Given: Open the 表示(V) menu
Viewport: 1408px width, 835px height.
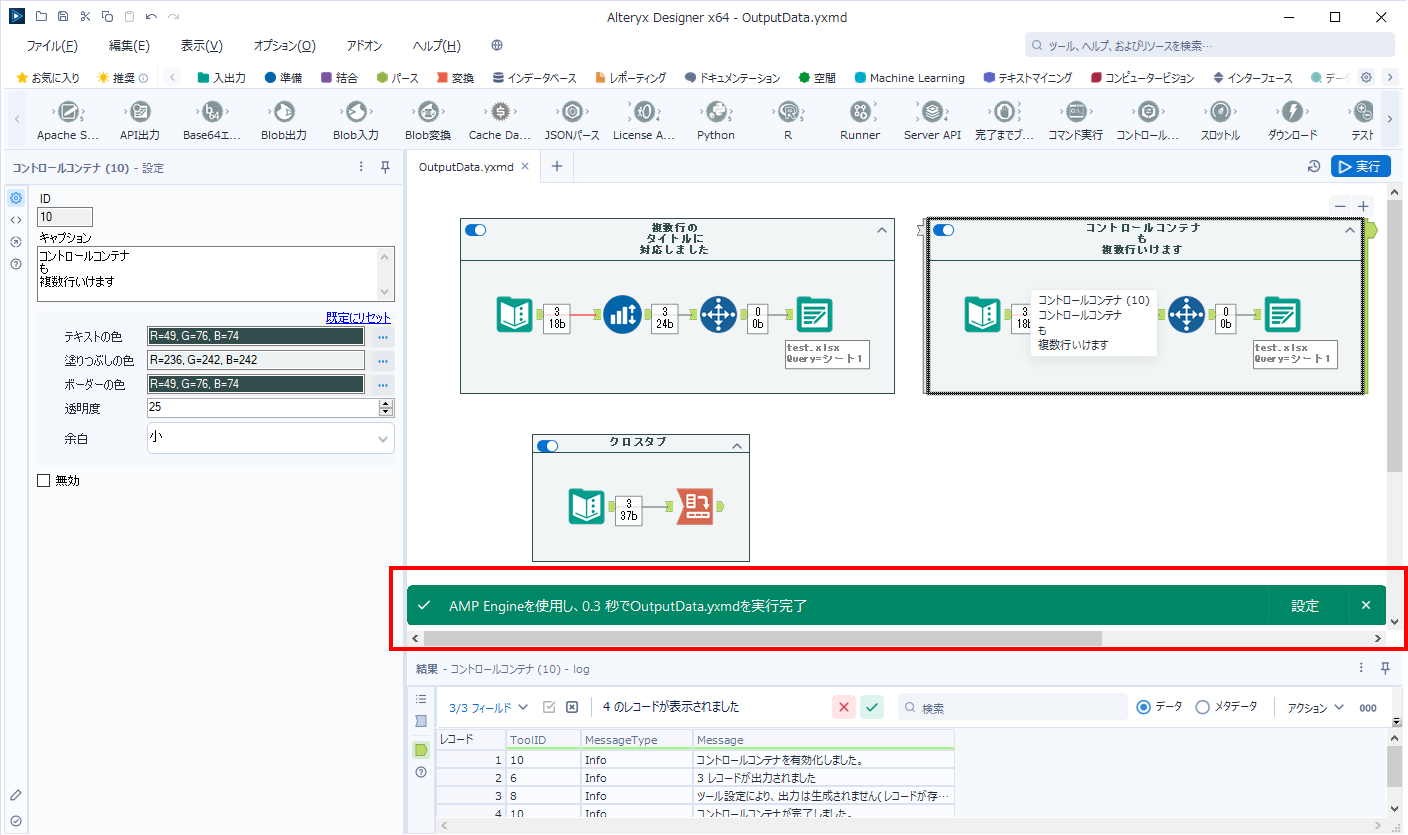Looking at the screenshot, I should [x=201, y=46].
